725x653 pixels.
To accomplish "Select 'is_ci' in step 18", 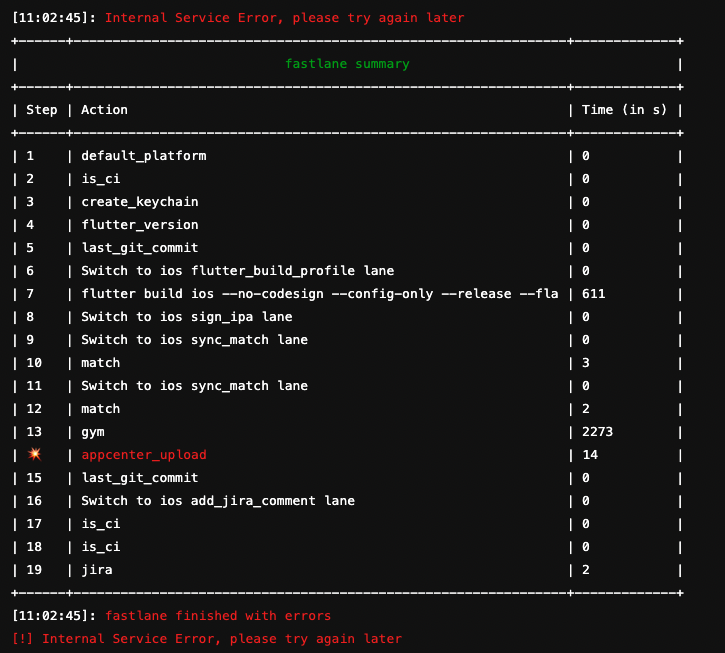I will click(x=101, y=547).
